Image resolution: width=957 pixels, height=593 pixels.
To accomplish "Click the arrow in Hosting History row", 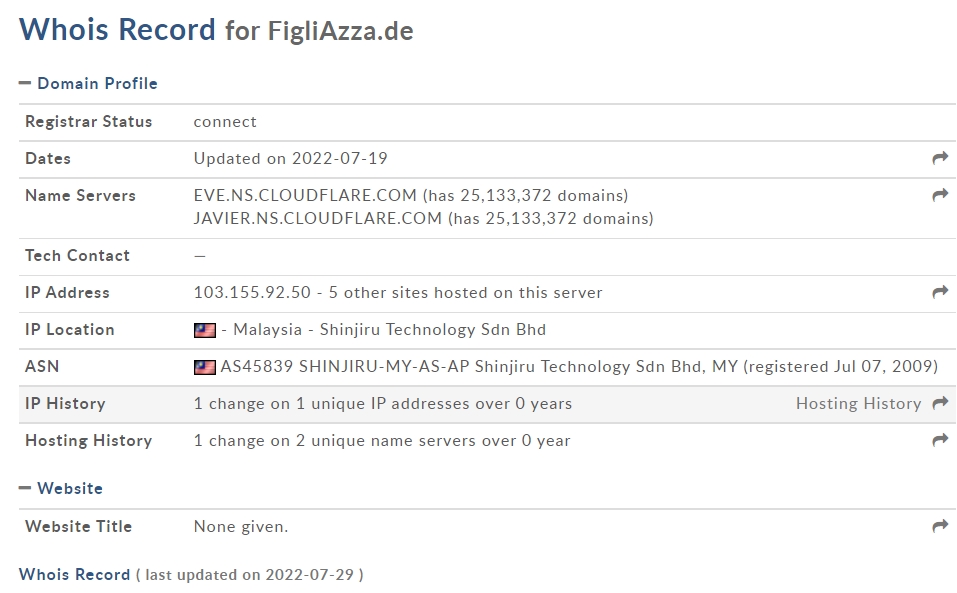I will pos(940,440).
